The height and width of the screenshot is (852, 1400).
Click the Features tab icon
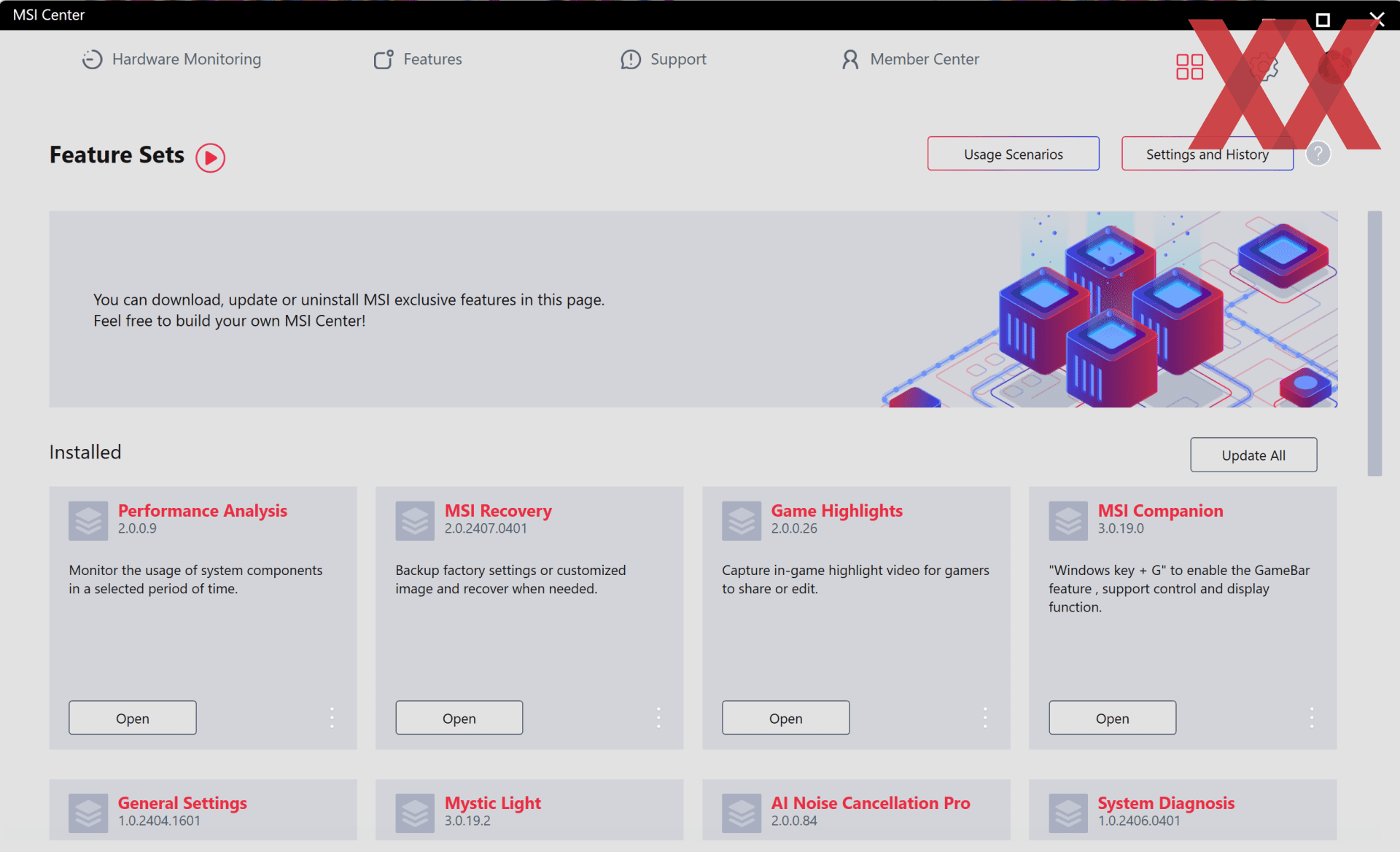(384, 59)
